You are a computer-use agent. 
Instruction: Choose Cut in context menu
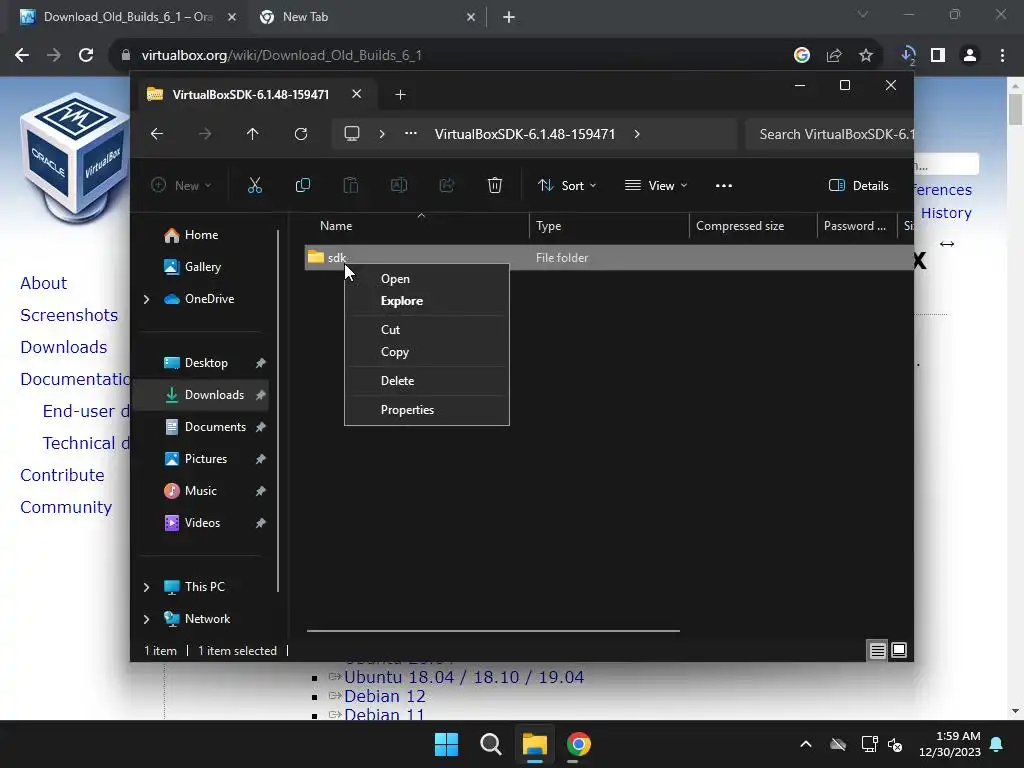pos(426,330)
